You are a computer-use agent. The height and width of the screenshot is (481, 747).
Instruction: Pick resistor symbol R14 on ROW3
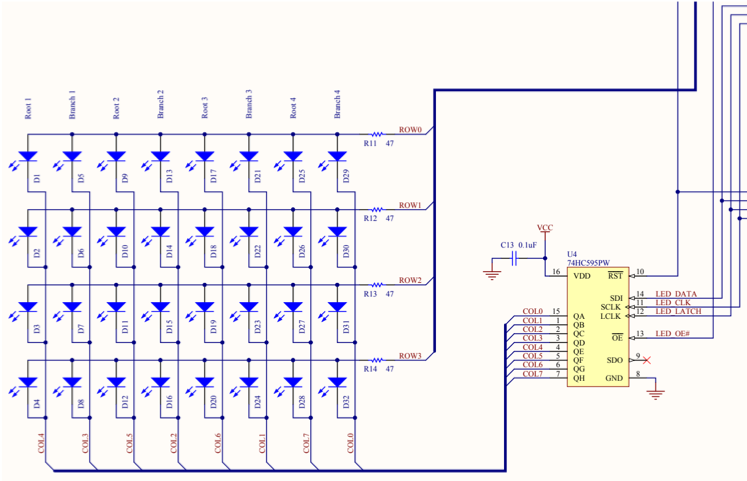(377, 360)
